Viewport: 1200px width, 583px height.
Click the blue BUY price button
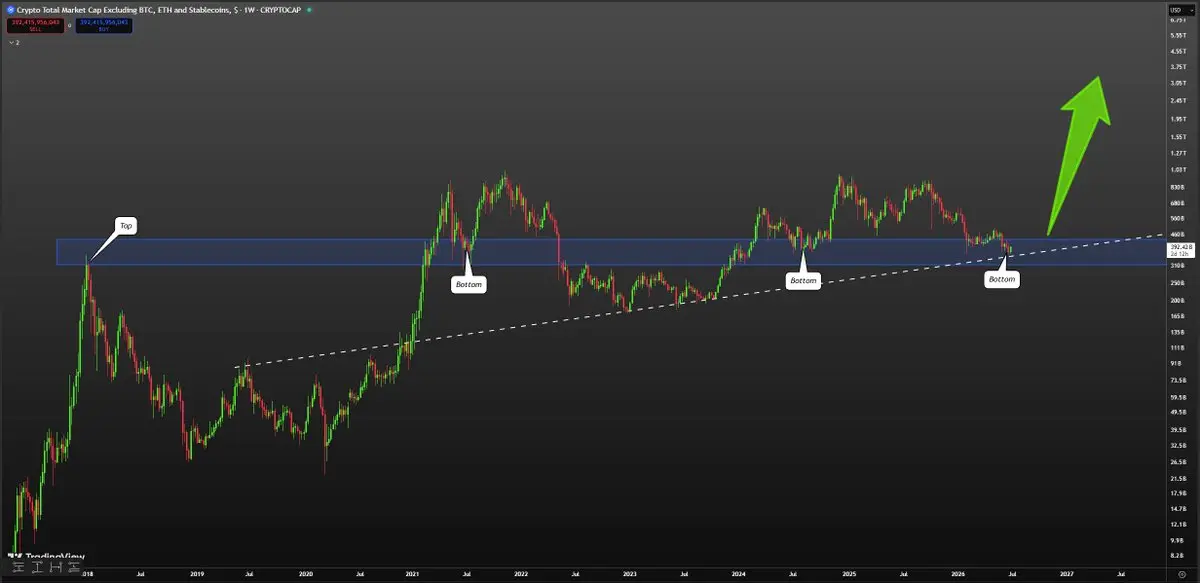(103, 26)
